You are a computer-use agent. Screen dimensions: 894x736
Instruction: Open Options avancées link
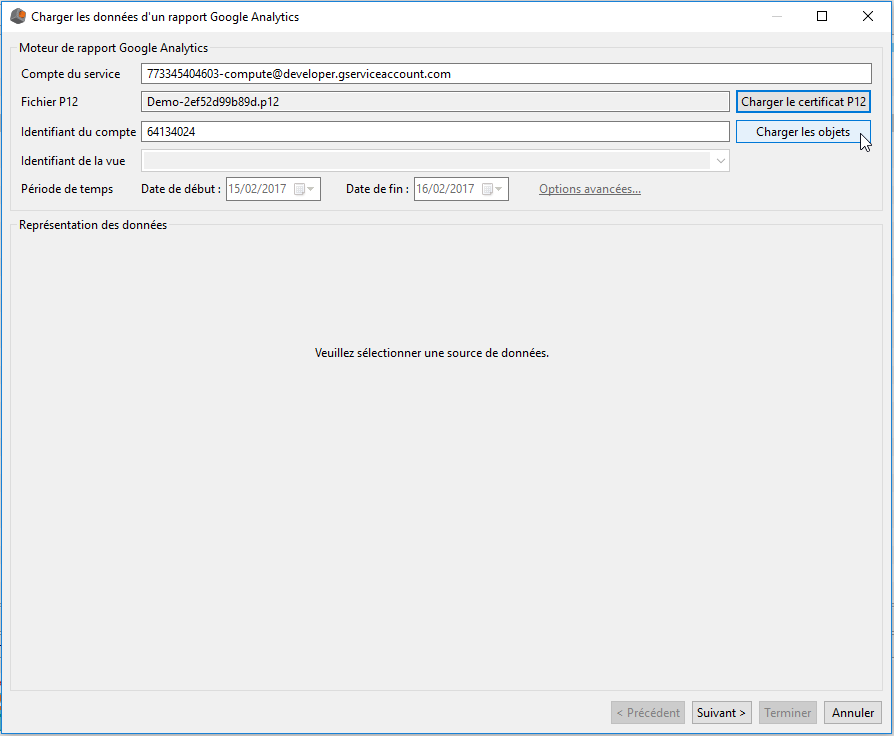click(x=590, y=189)
